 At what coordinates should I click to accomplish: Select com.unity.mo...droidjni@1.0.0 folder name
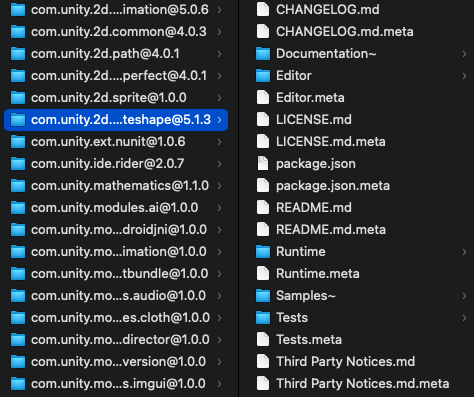point(119,230)
